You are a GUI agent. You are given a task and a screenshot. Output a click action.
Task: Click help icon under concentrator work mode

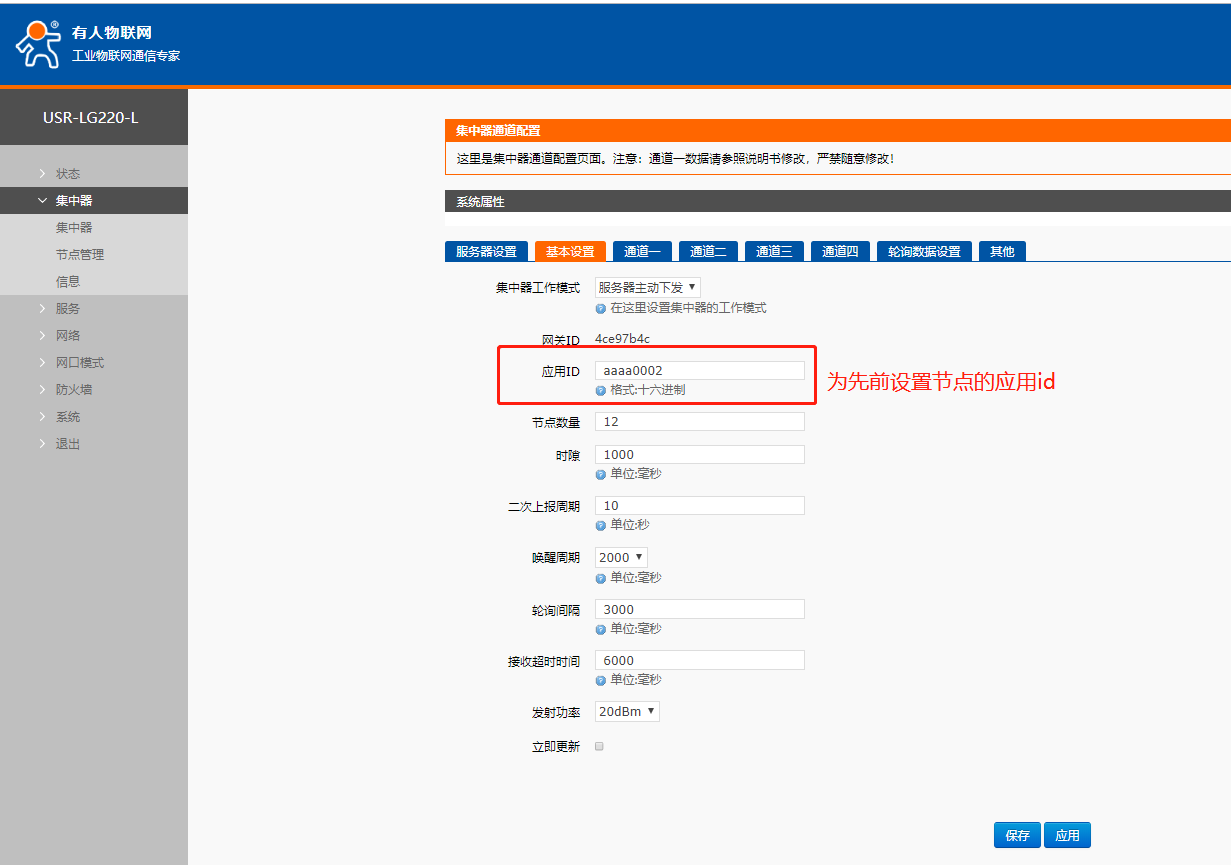[x=601, y=308]
